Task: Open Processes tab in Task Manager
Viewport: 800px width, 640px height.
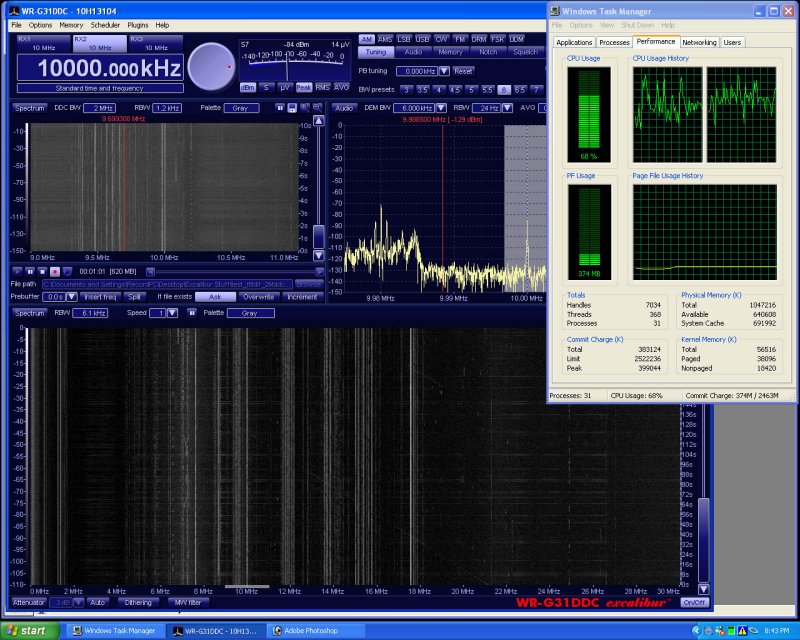Action: click(614, 42)
